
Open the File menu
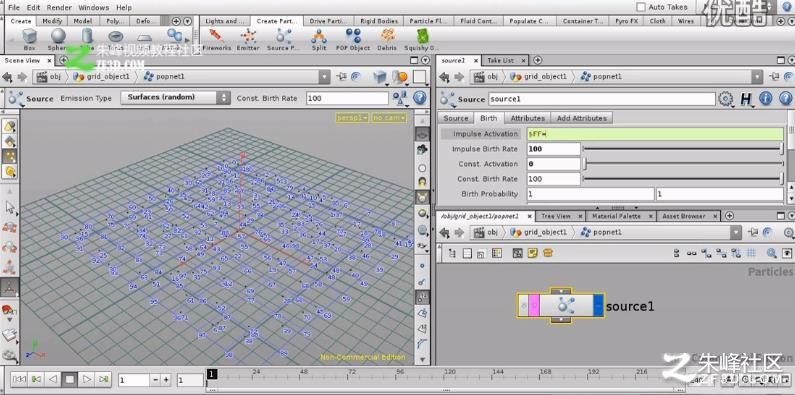coord(14,8)
